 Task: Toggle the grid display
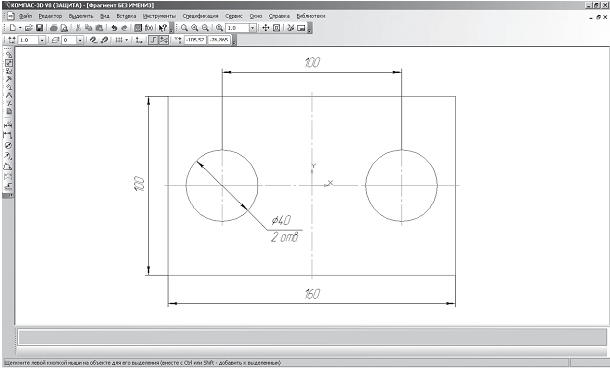(x=119, y=40)
